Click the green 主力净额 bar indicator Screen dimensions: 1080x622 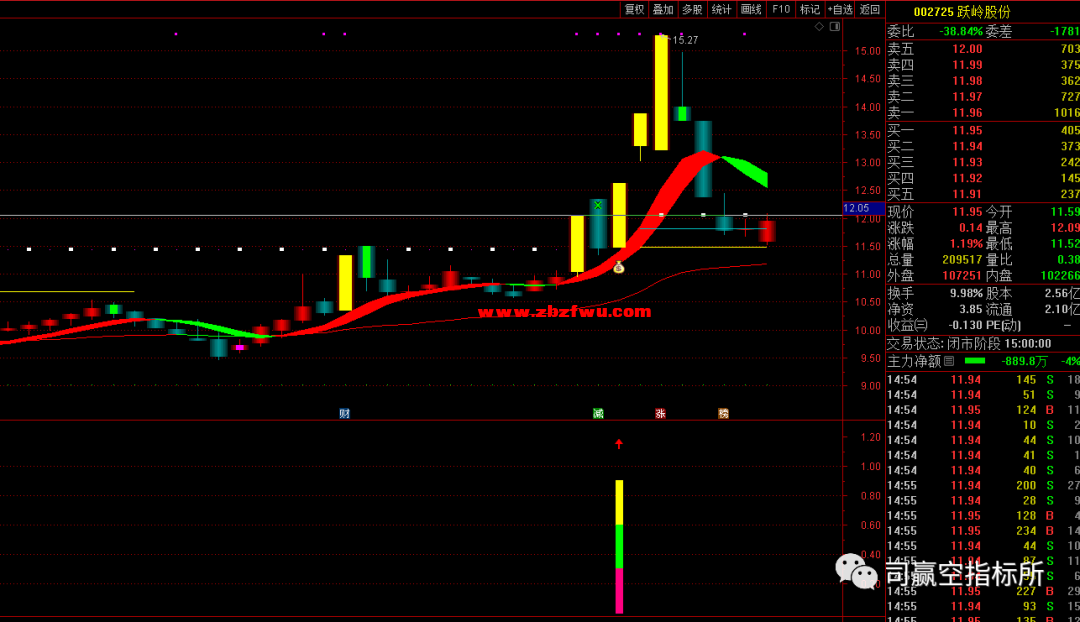click(975, 361)
